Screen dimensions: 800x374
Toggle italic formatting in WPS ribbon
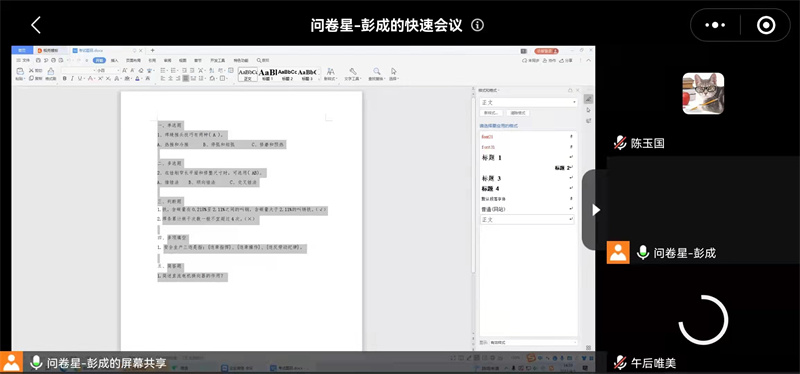(x=72, y=79)
